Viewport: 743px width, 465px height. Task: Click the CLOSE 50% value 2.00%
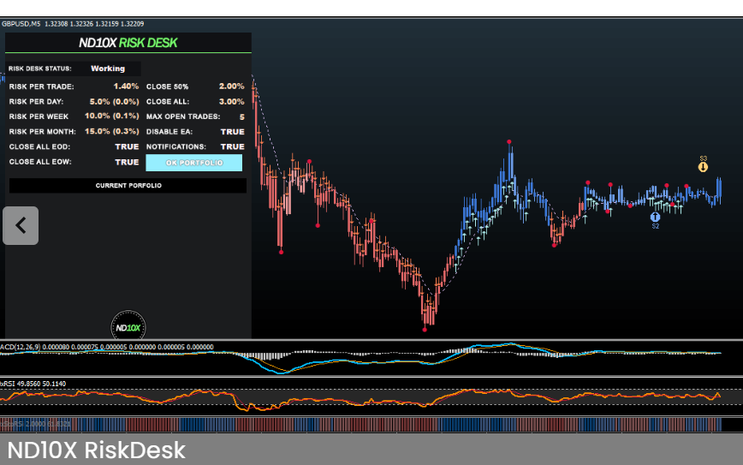pyautogui.click(x=231, y=86)
